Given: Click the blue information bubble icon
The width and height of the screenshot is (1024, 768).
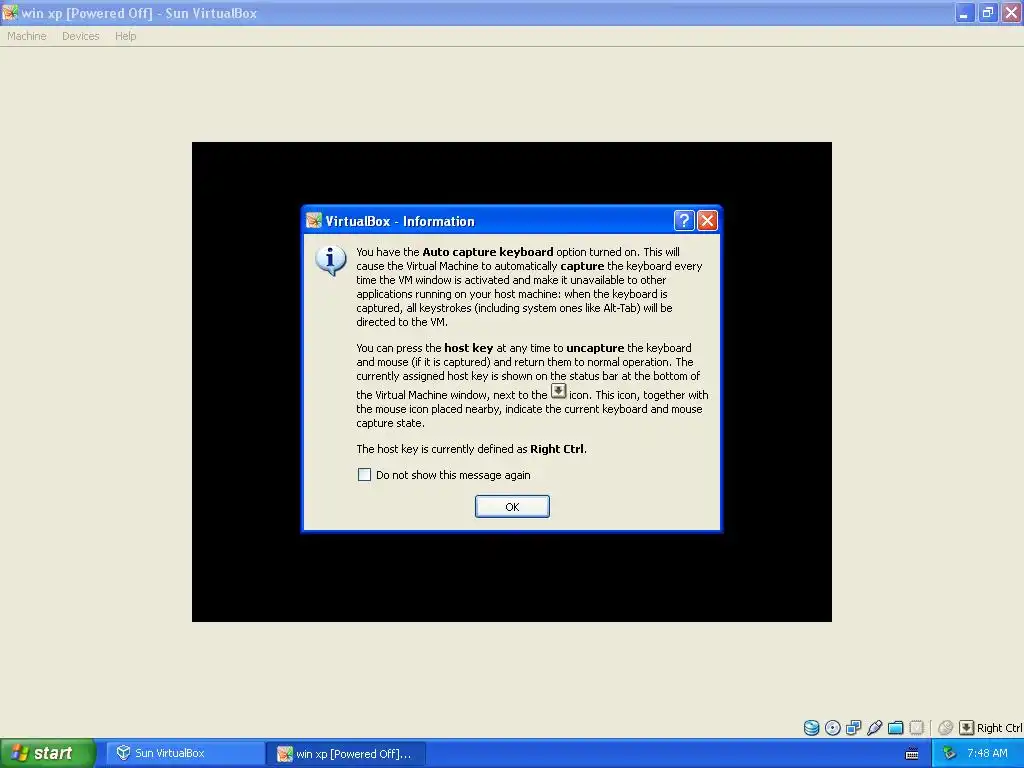Looking at the screenshot, I should coord(331,261).
